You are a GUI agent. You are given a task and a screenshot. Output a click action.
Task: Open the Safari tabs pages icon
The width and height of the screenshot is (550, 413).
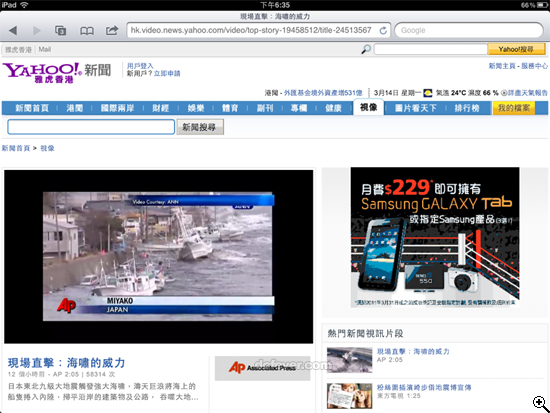[x=61, y=31]
